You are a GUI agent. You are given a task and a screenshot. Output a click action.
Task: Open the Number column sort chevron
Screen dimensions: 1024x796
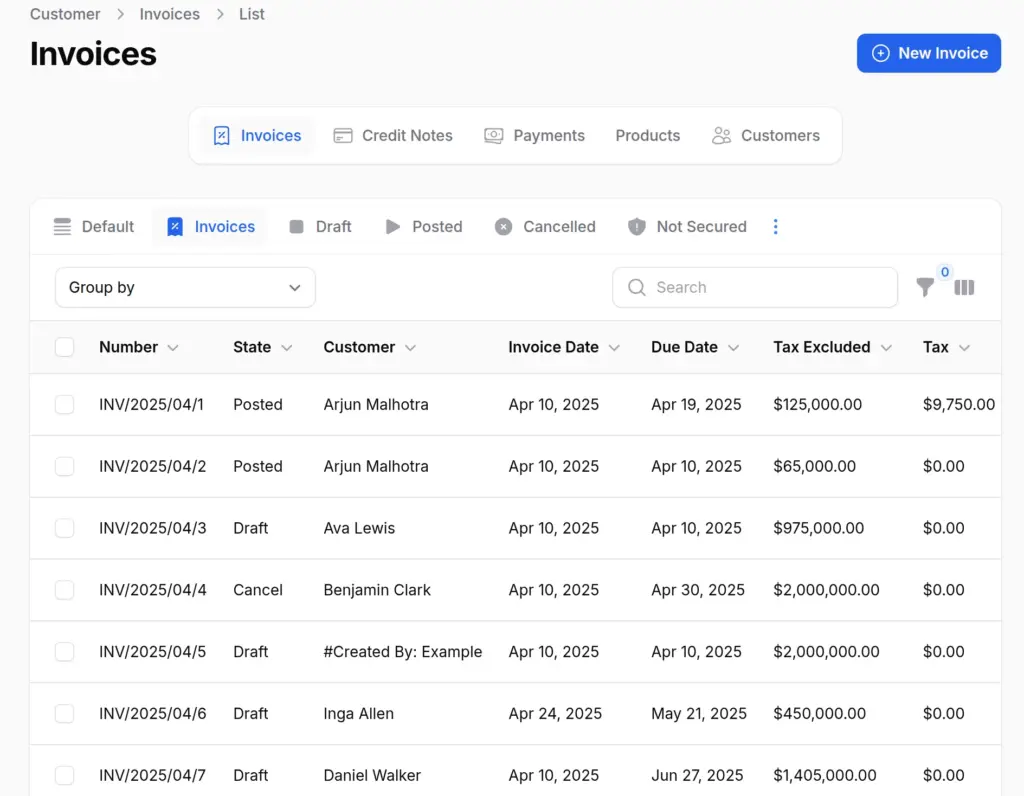point(173,348)
